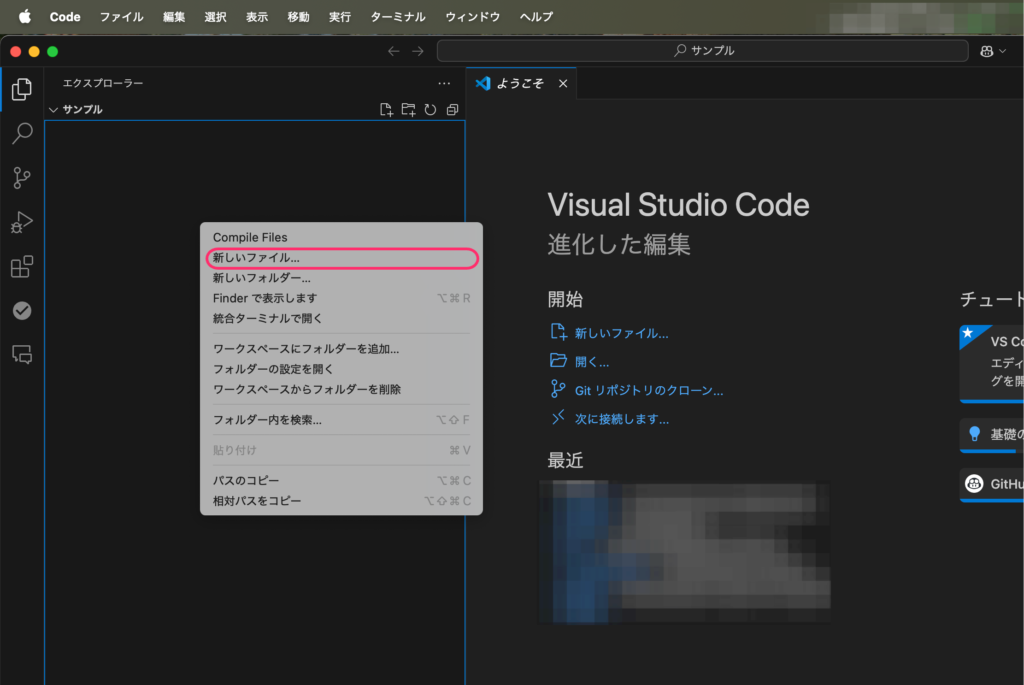
Task: Collapse all folders in Explorer
Action: [452, 110]
